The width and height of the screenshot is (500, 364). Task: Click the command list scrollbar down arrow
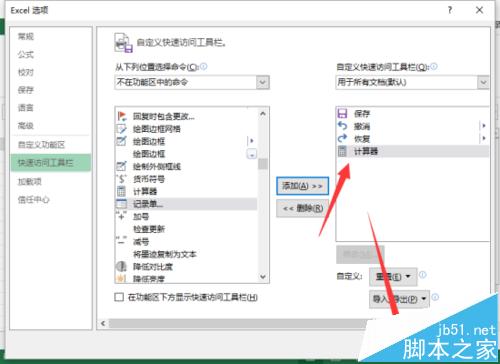[263, 277]
